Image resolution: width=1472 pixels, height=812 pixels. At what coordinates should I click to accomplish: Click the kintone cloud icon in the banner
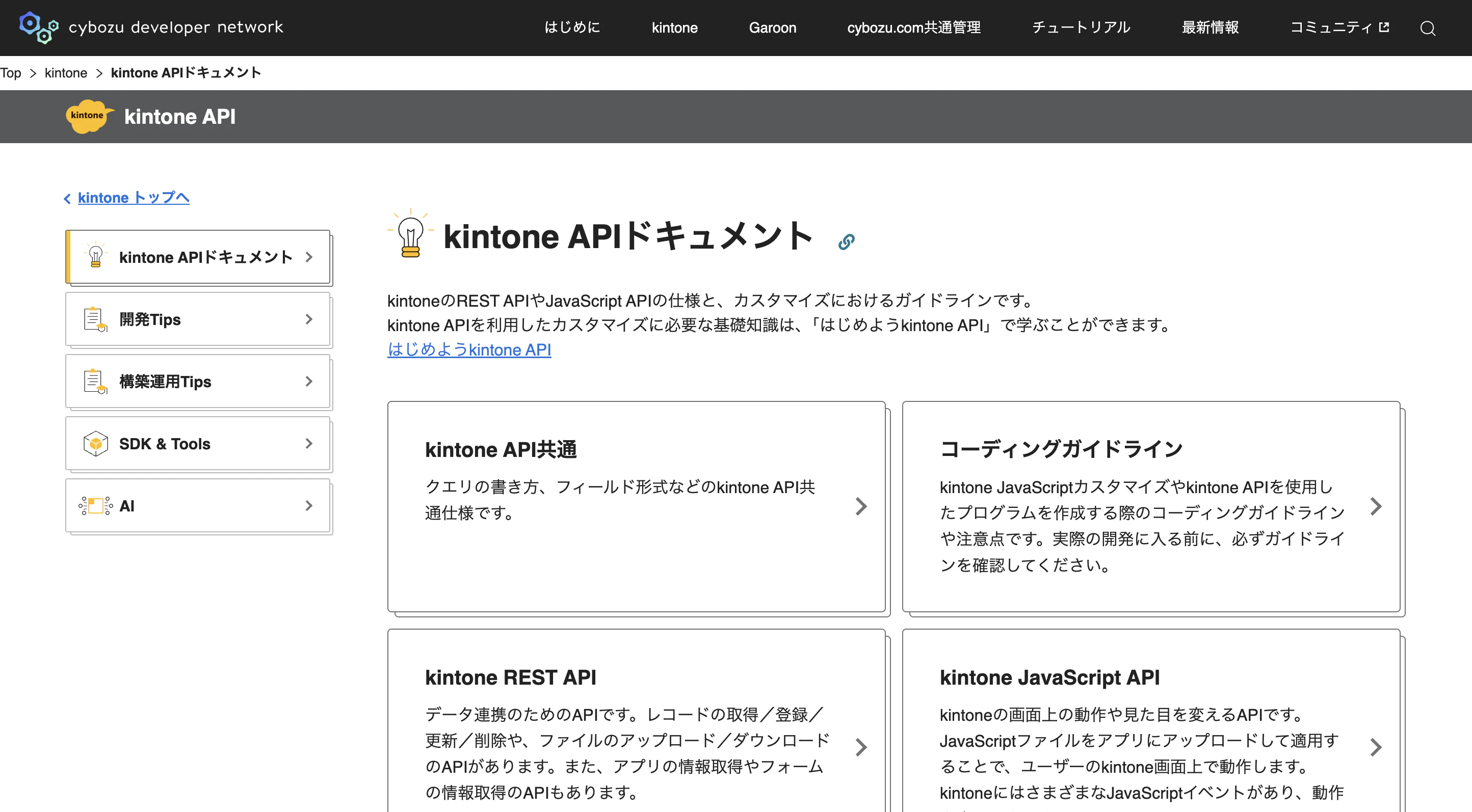(90, 117)
